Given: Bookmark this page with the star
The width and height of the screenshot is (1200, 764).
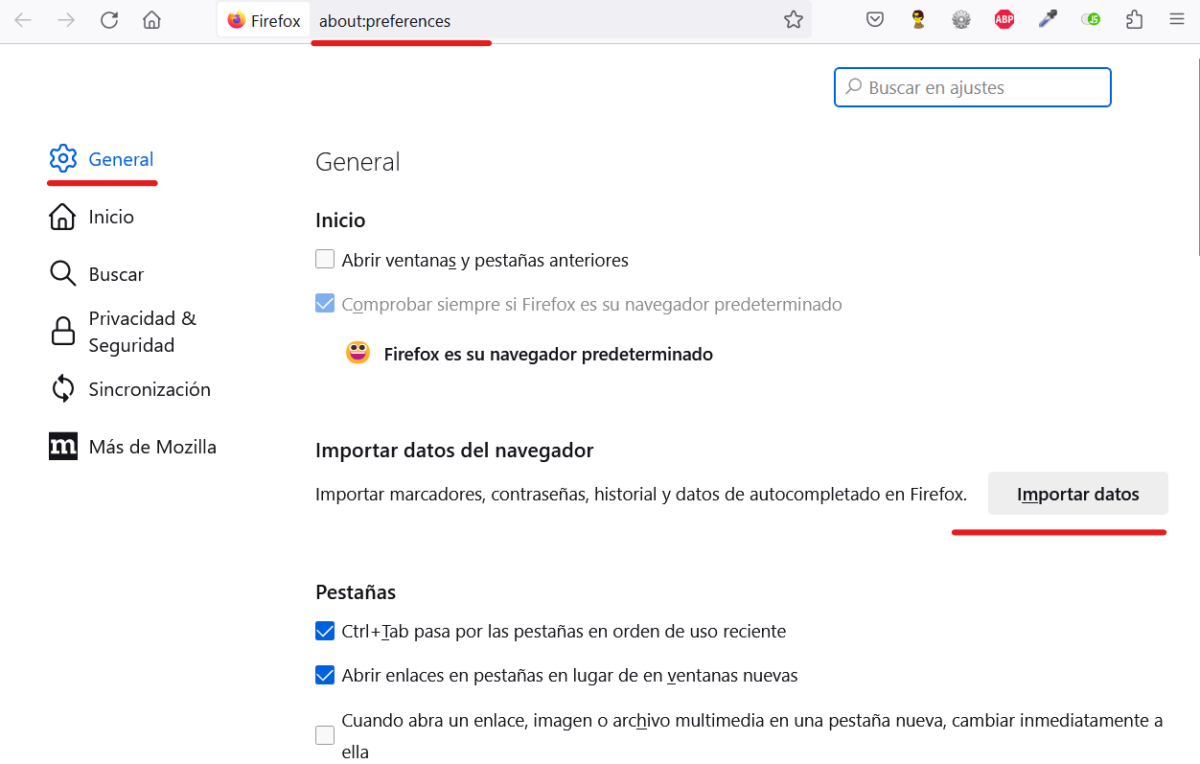Looking at the screenshot, I should coord(793,19).
